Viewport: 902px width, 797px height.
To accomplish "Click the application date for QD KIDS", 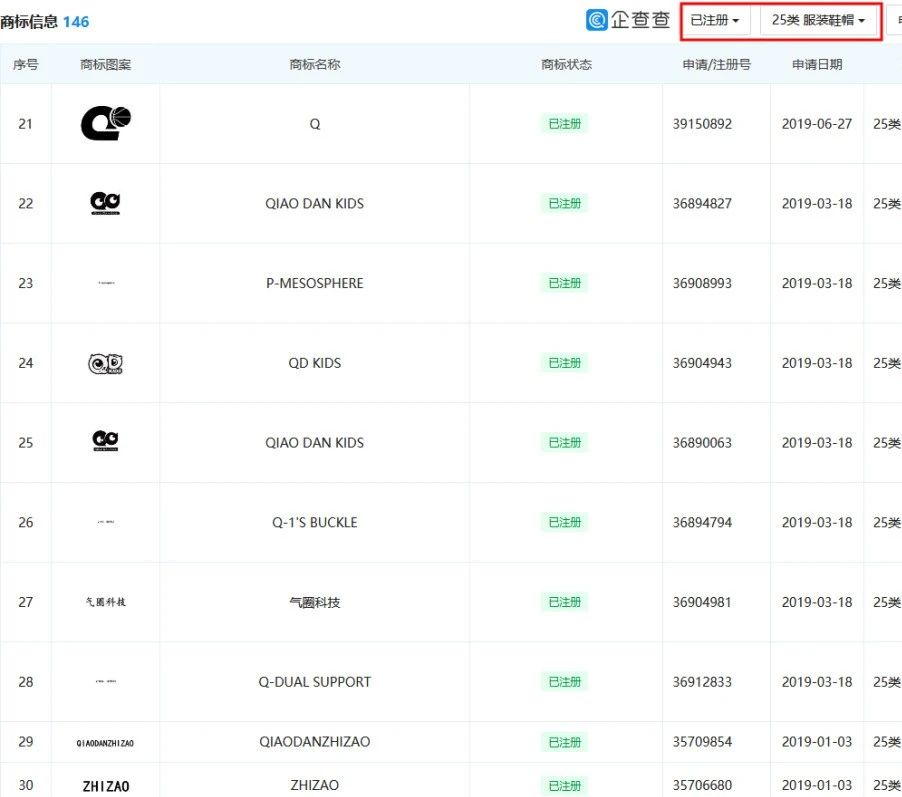I will pos(817,363).
